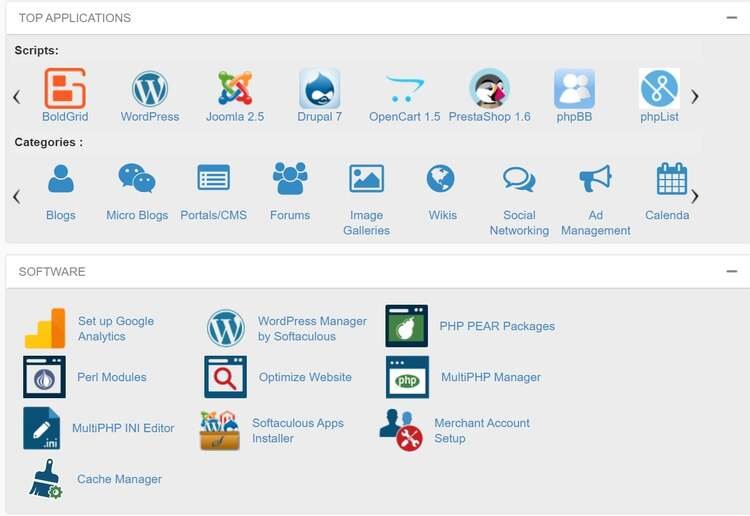Open WordPress Manager by Softaculous link
This screenshot has height=516, width=750.
tap(312, 329)
